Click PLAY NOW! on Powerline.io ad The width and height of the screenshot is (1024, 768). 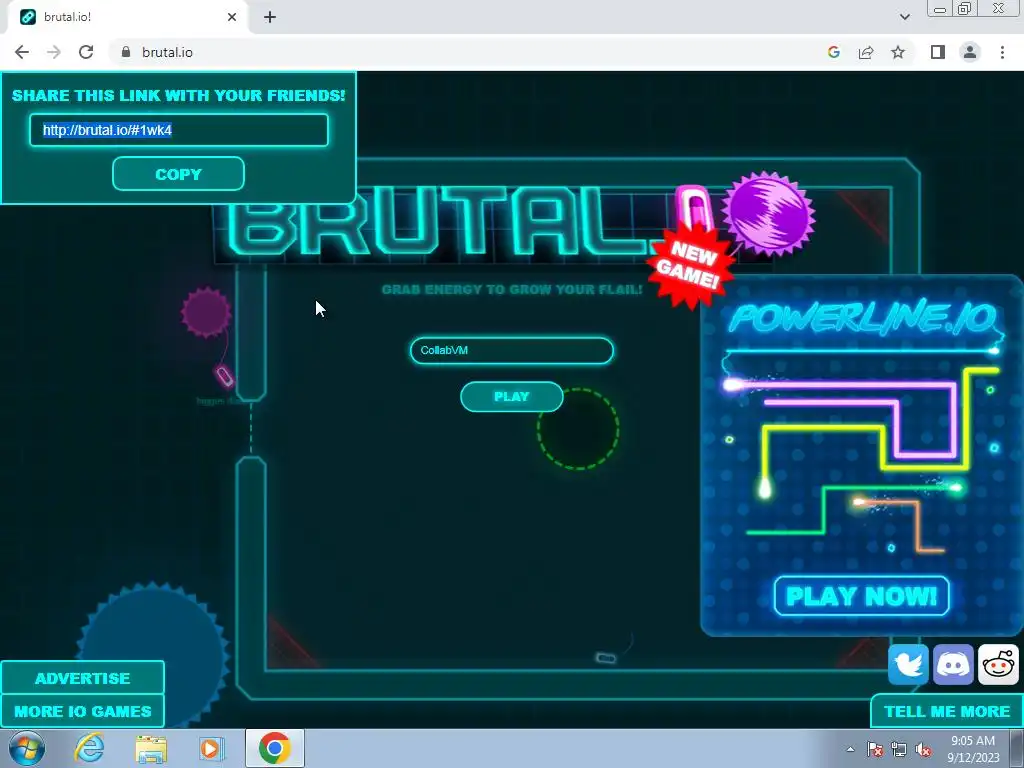pos(861,596)
